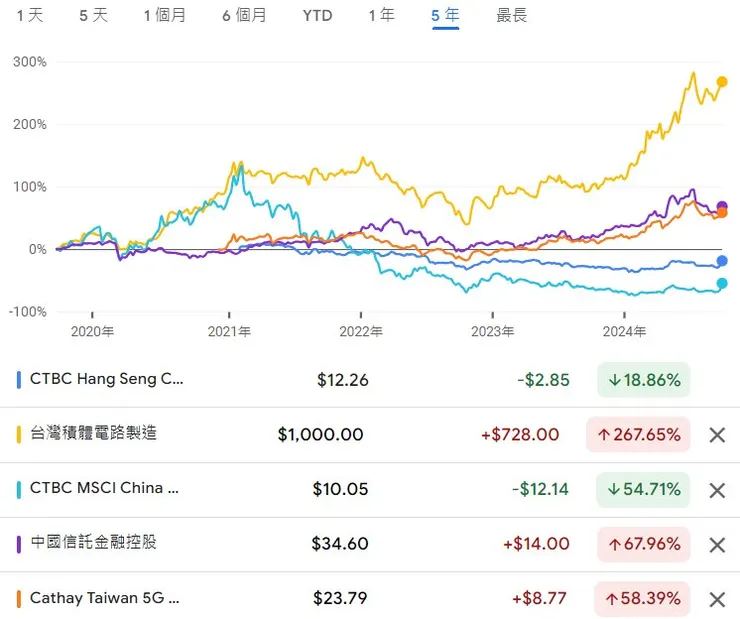740x619 pixels.
Task: Click the orange endpoint dot on the chart
Action: tap(722, 214)
